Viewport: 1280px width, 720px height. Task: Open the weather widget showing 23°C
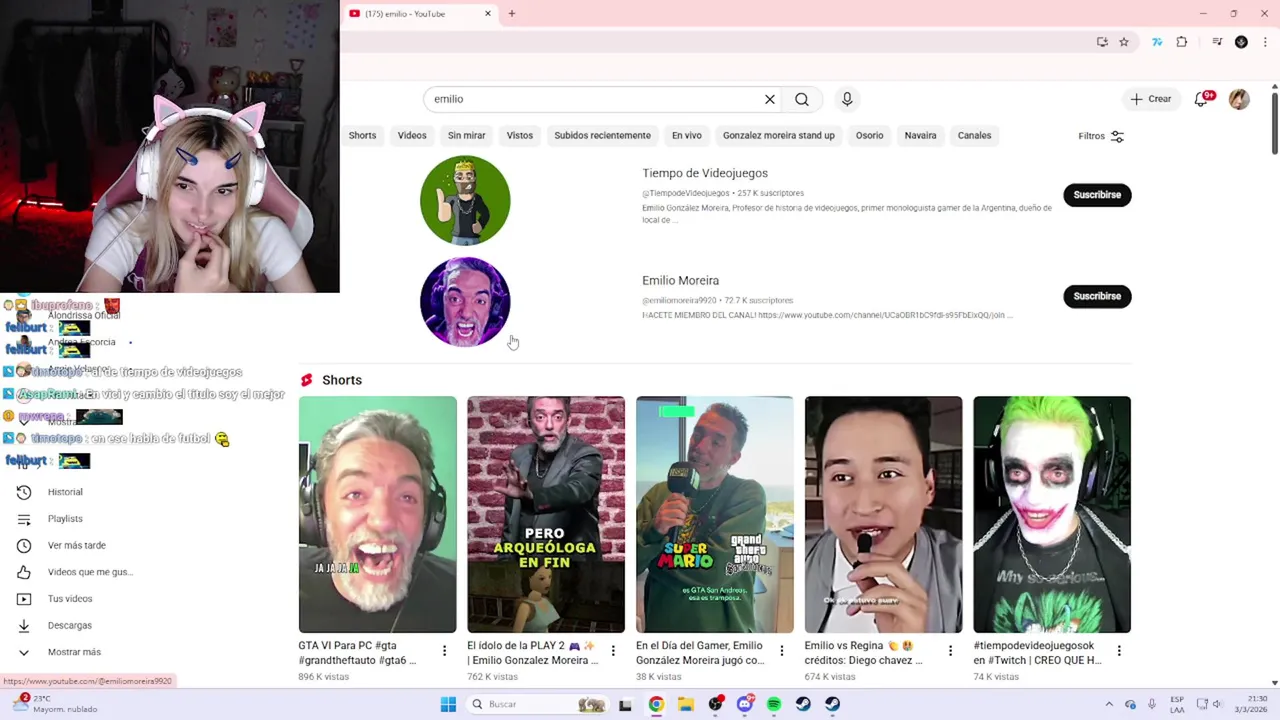[55, 704]
